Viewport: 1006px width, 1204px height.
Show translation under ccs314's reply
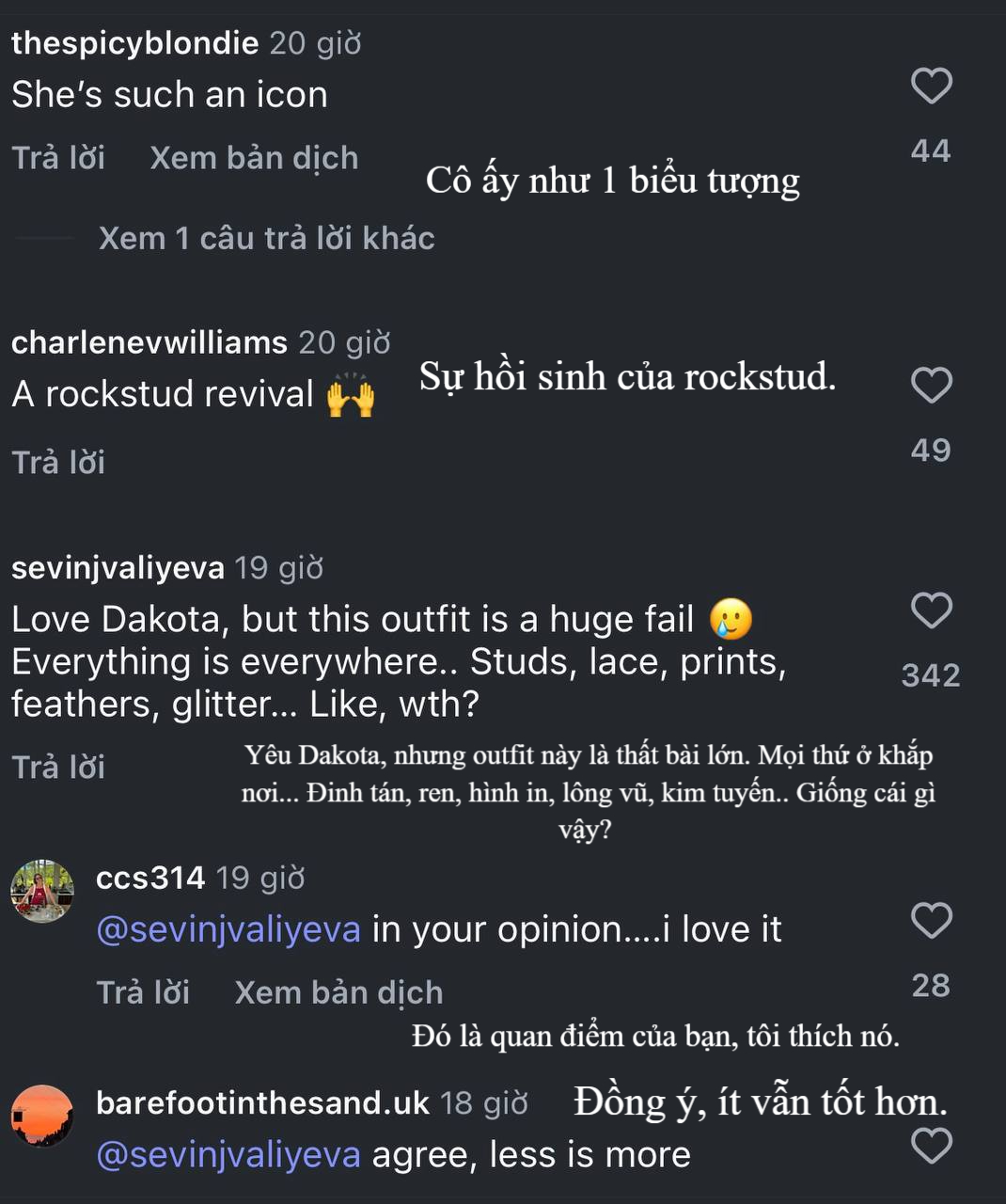(339, 992)
